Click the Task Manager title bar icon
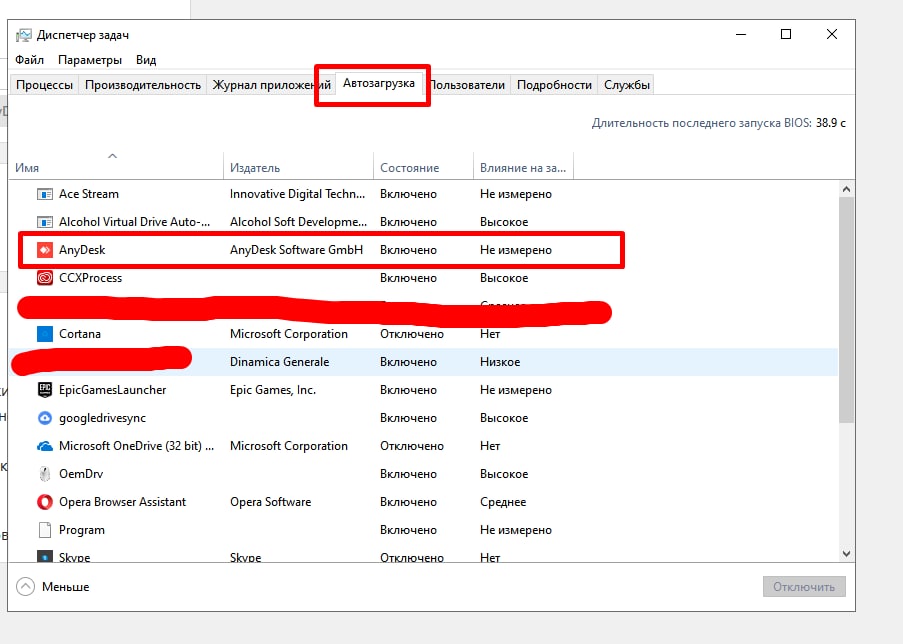 pyautogui.click(x=24, y=35)
